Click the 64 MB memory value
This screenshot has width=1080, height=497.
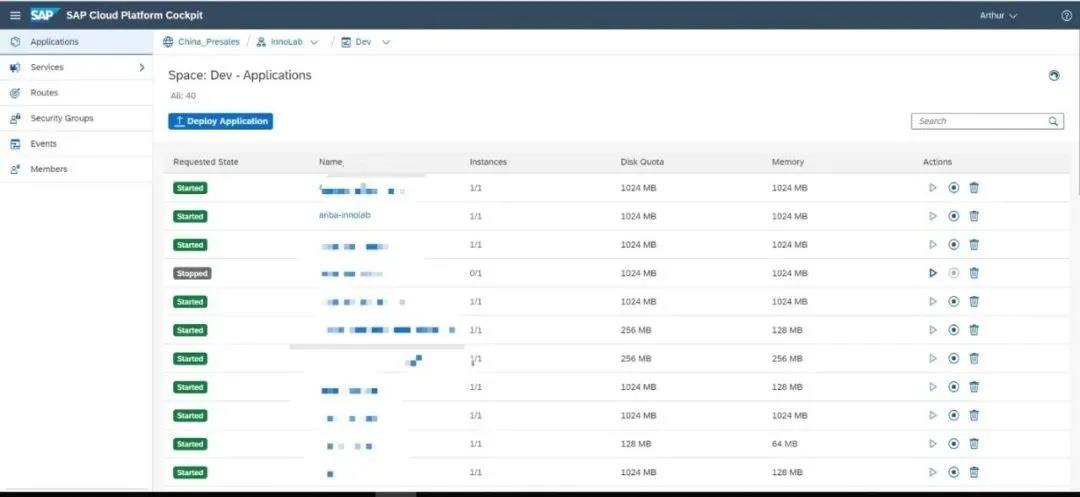click(x=785, y=444)
